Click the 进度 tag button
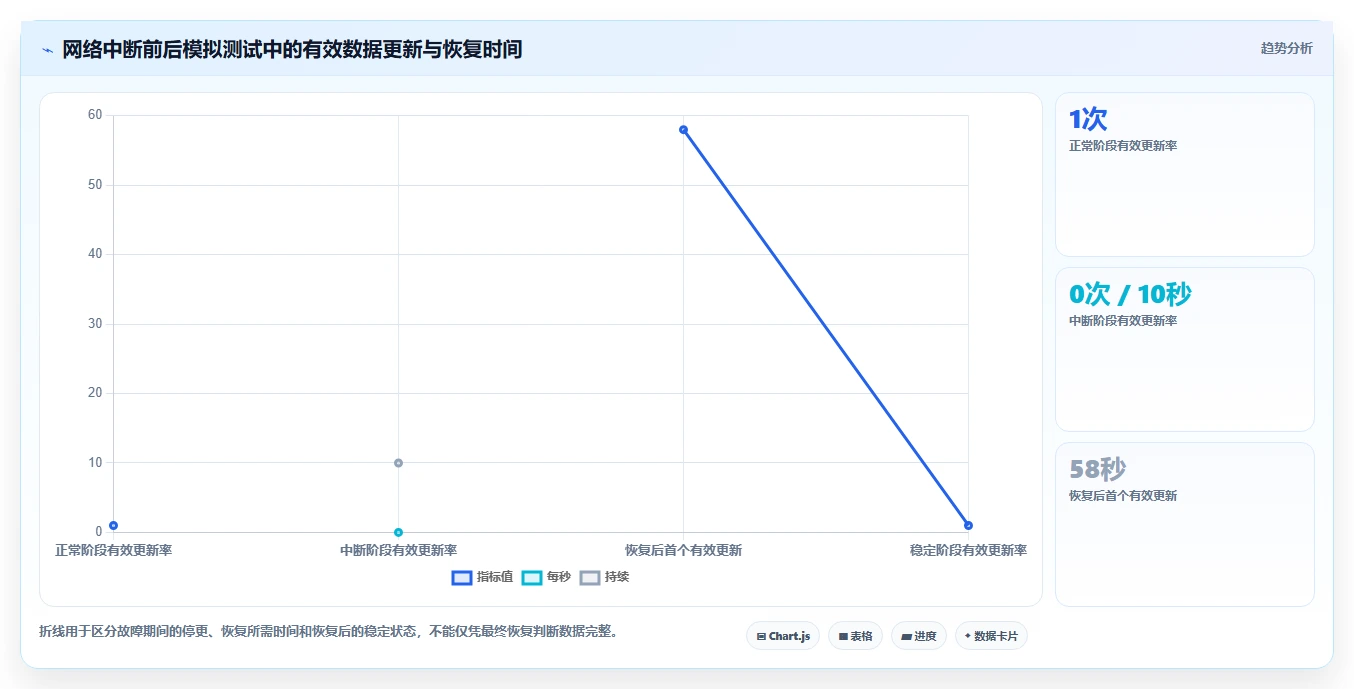 919,636
